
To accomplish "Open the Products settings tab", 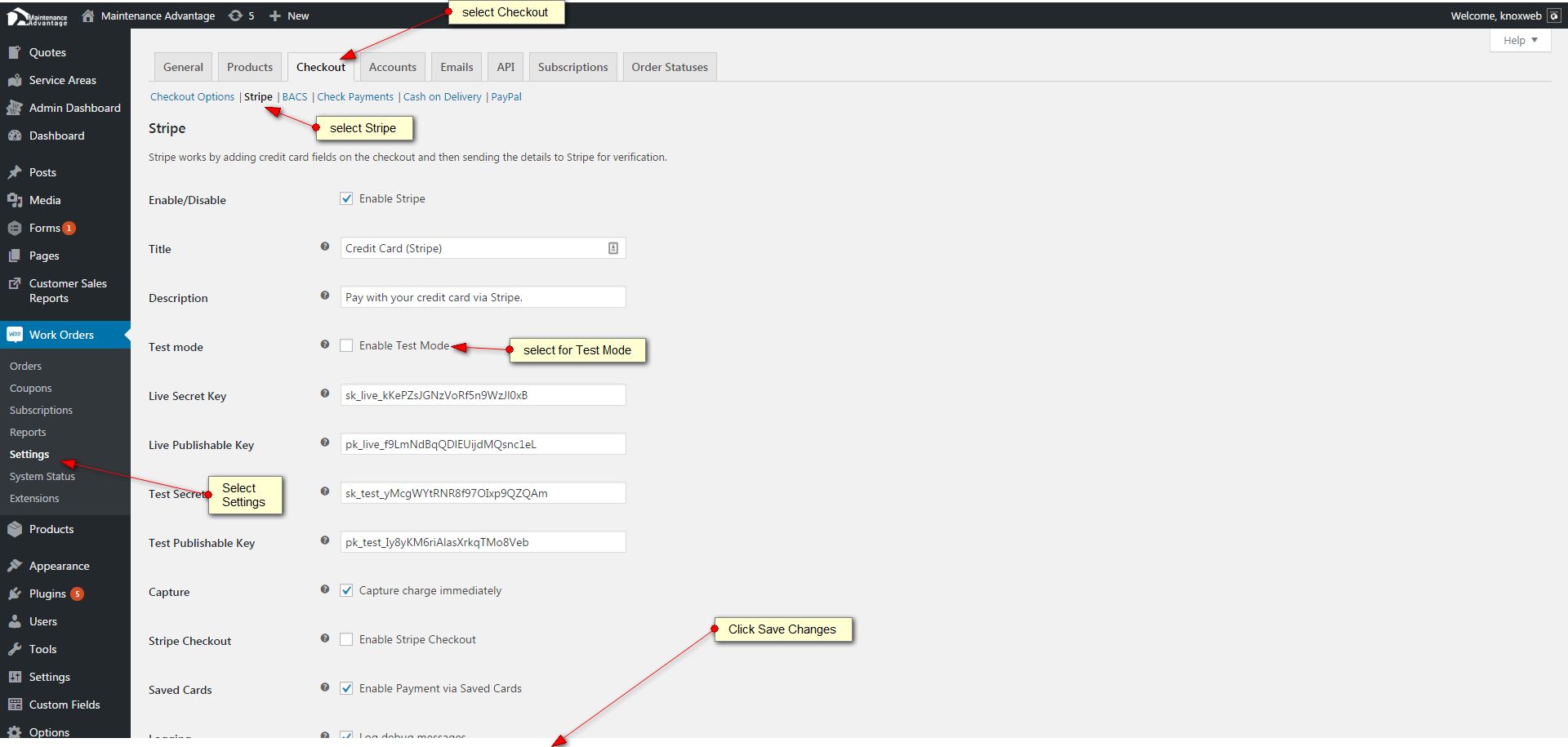I will pyautogui.click(x=250, y=67).
